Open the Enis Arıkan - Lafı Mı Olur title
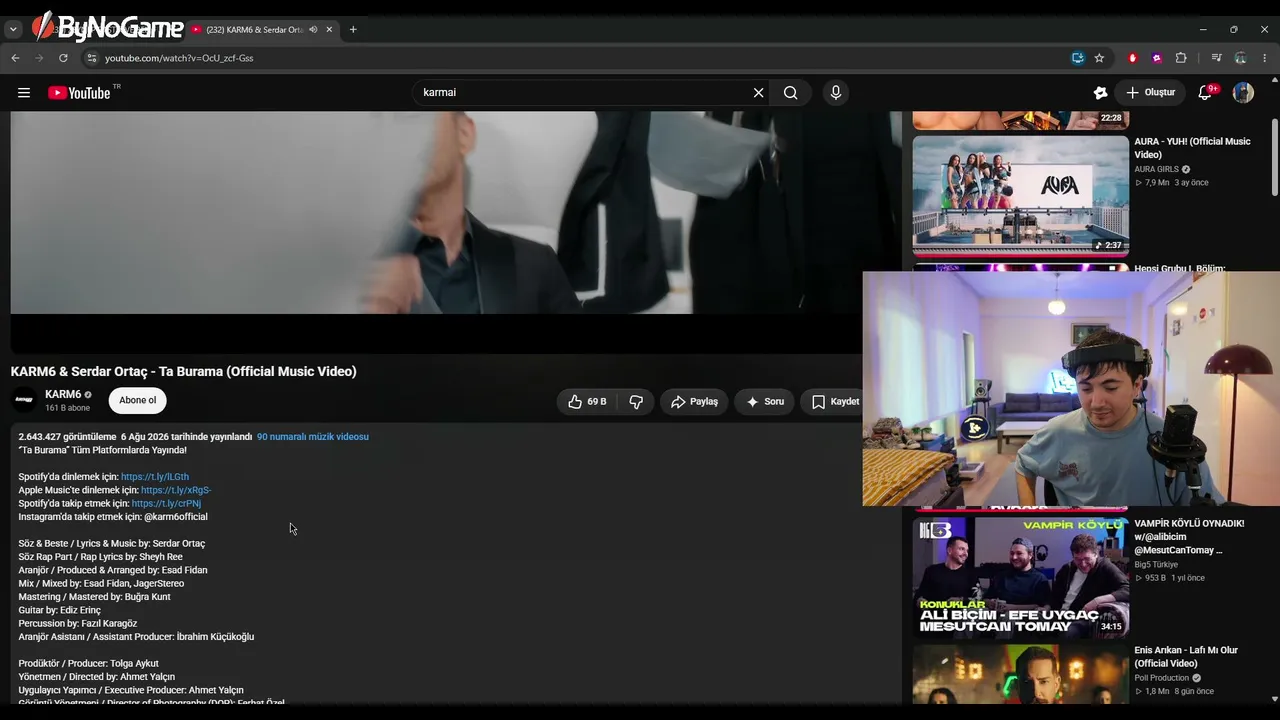This screenshot has width=1280, height=720. pyautogui.click(x=1186, y=657)
